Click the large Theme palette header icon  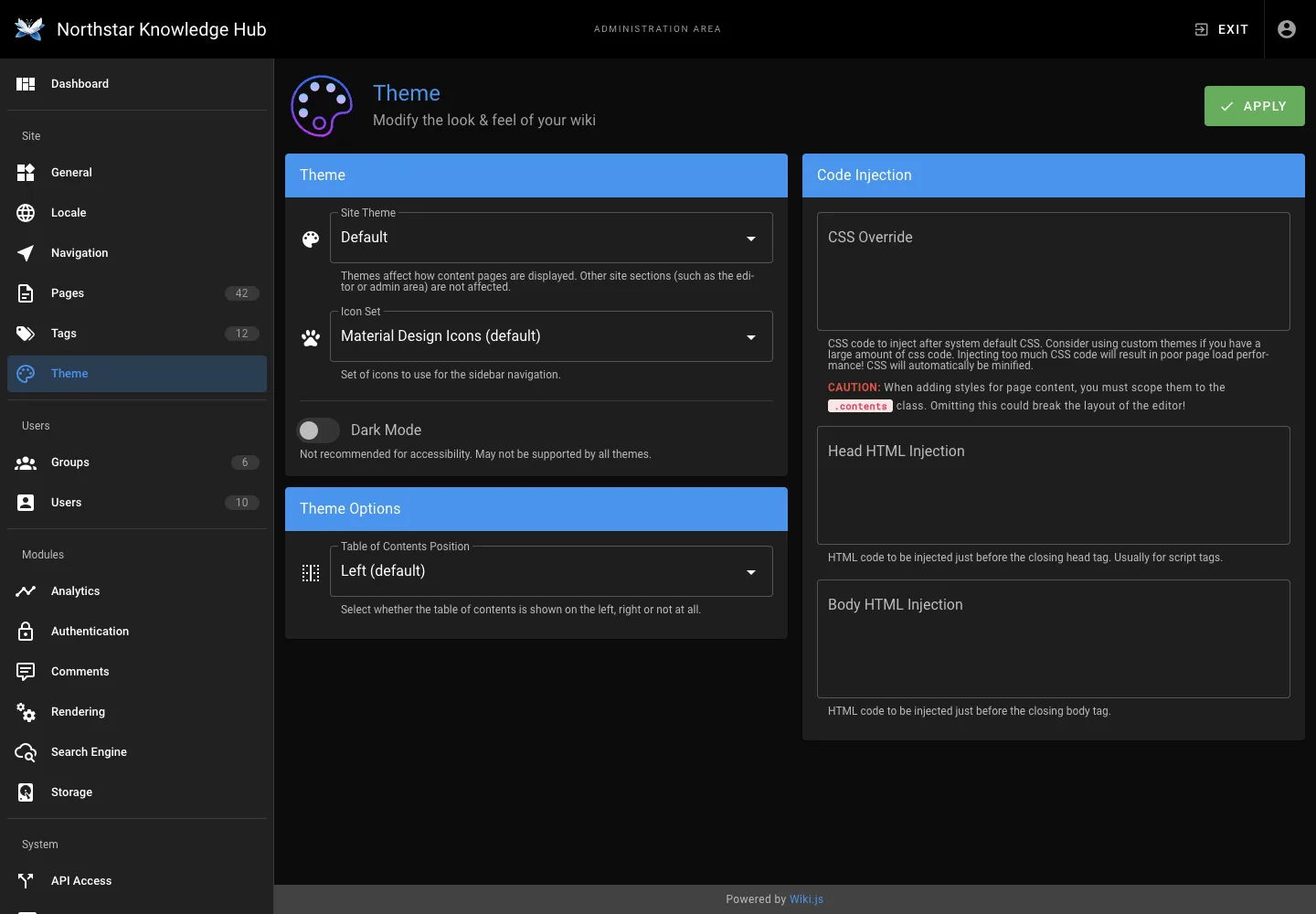[322, 106]
